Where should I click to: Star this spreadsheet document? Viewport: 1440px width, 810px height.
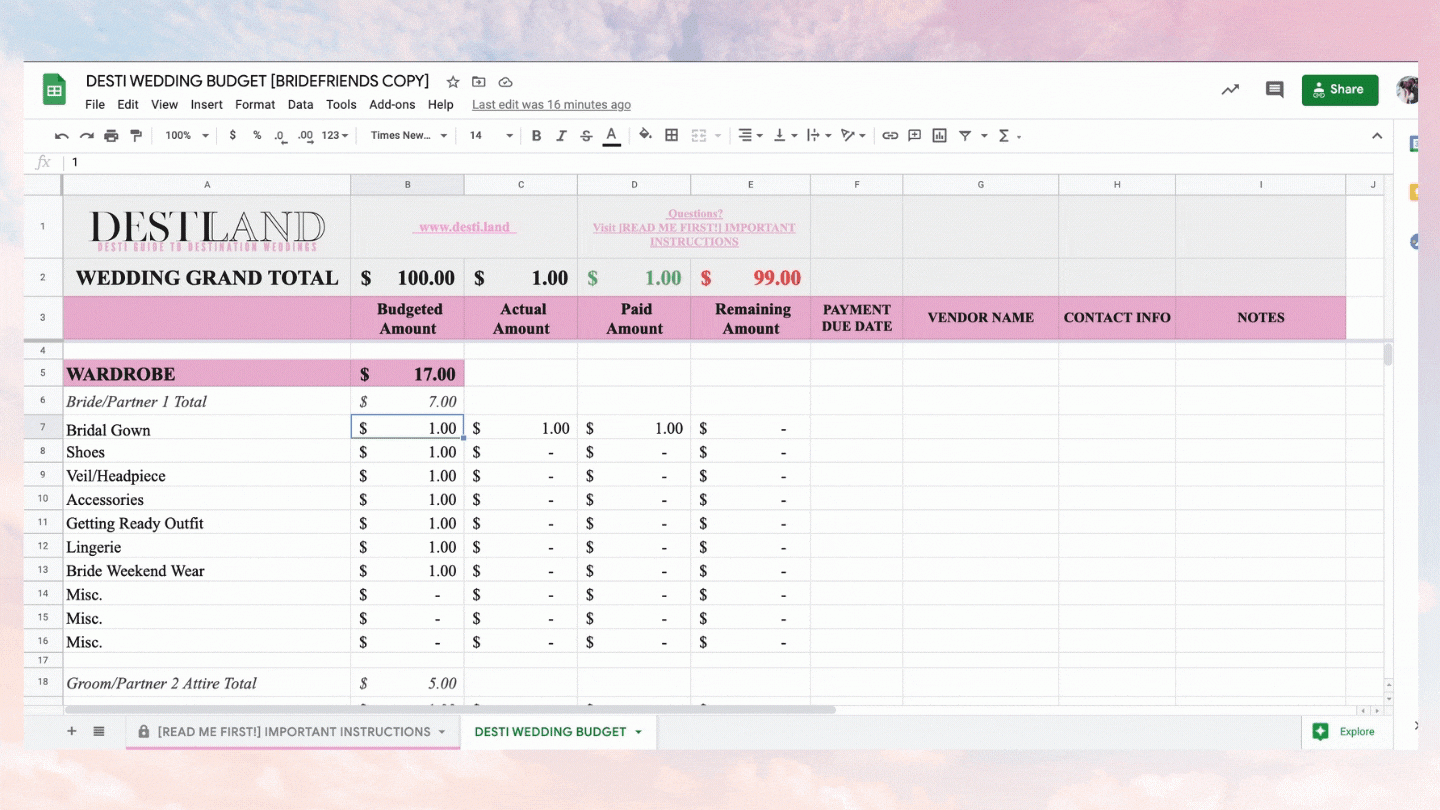point(453,82)
